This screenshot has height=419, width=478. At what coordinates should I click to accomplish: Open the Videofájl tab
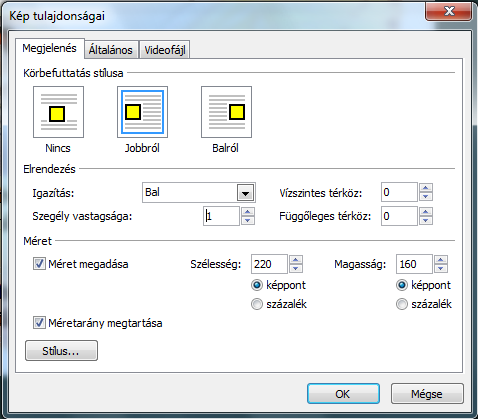tap(165, 50)
